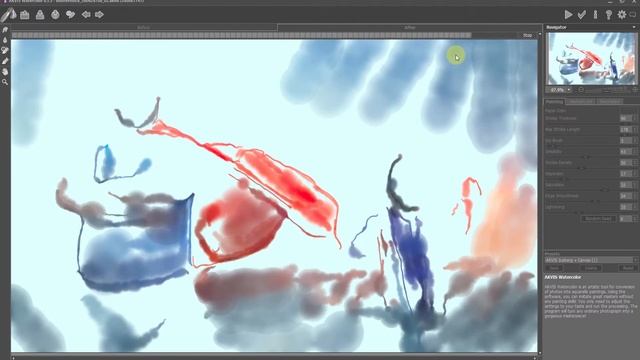640x360 pixels.
Task: Open the middle settings tab next to Painting
Action: tap(581, 101)
